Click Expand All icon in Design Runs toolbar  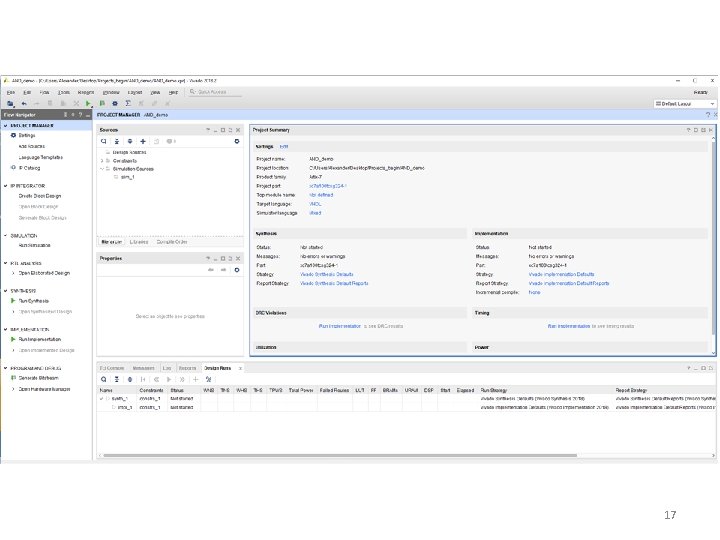130,379
